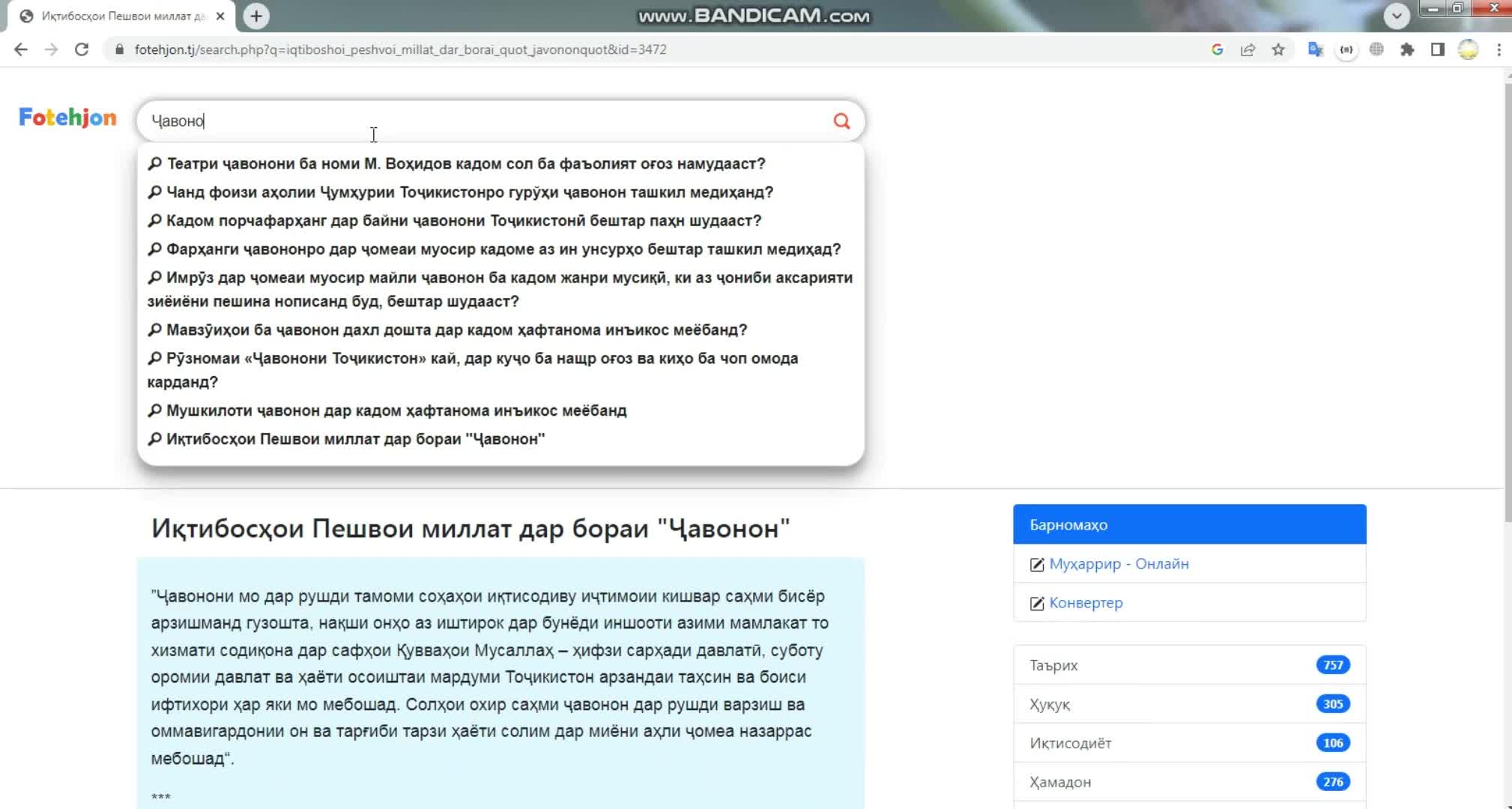Click the round bracketed extension icon

click(x=1346, y=49)
